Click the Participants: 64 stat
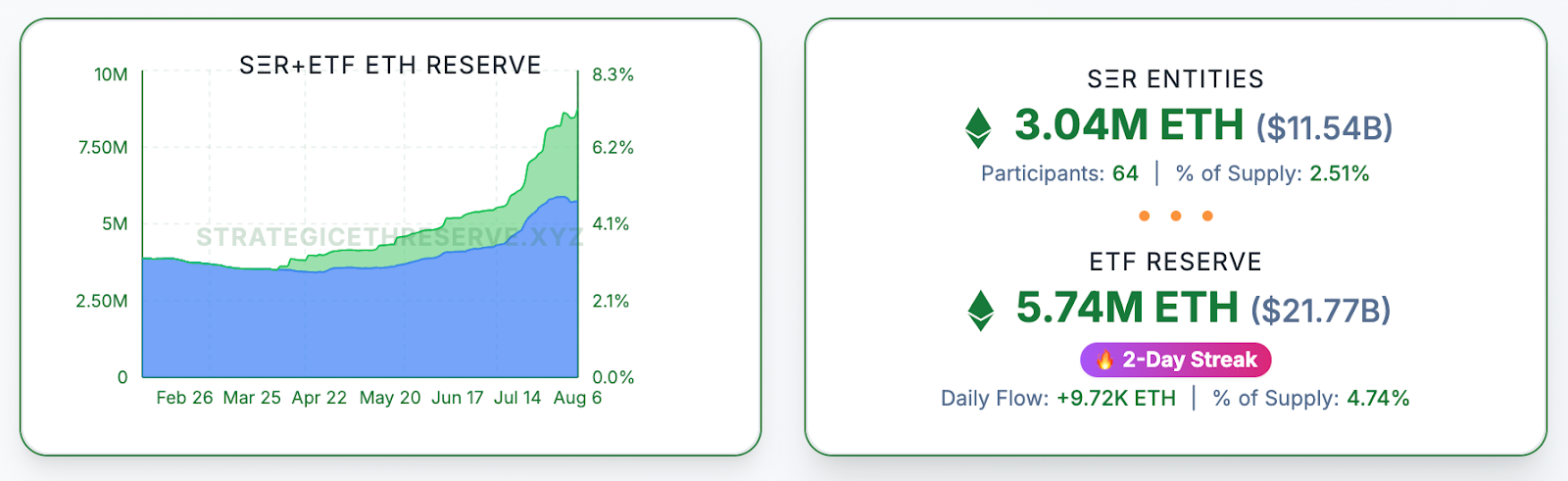This screenshot has width=1568, height=481. (x=1059, y=174)
